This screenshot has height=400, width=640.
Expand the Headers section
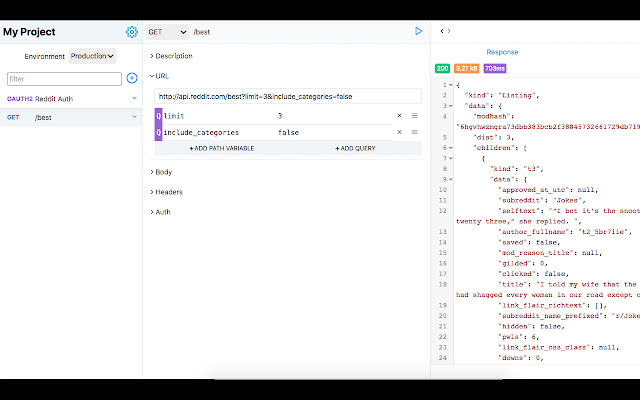pos(167,192)
